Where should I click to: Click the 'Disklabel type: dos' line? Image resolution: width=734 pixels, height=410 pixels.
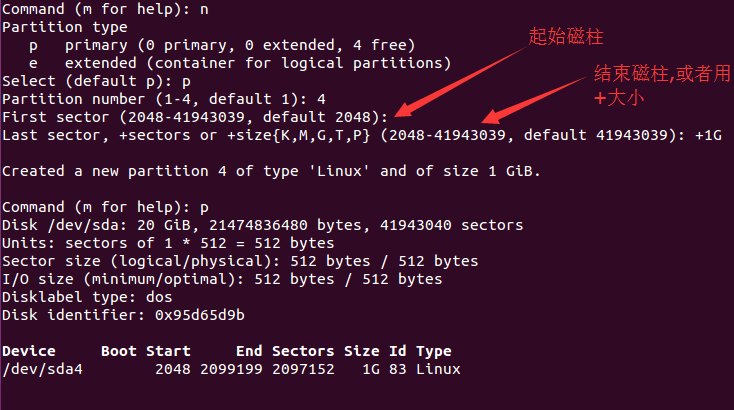point(87,297)
